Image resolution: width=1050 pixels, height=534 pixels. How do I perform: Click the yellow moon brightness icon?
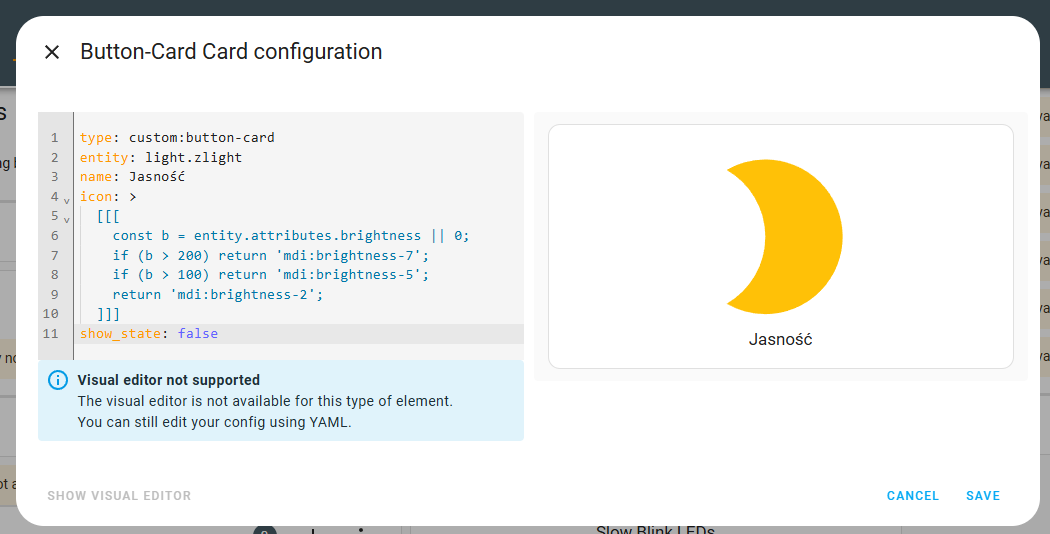click(x=784, y=237)
